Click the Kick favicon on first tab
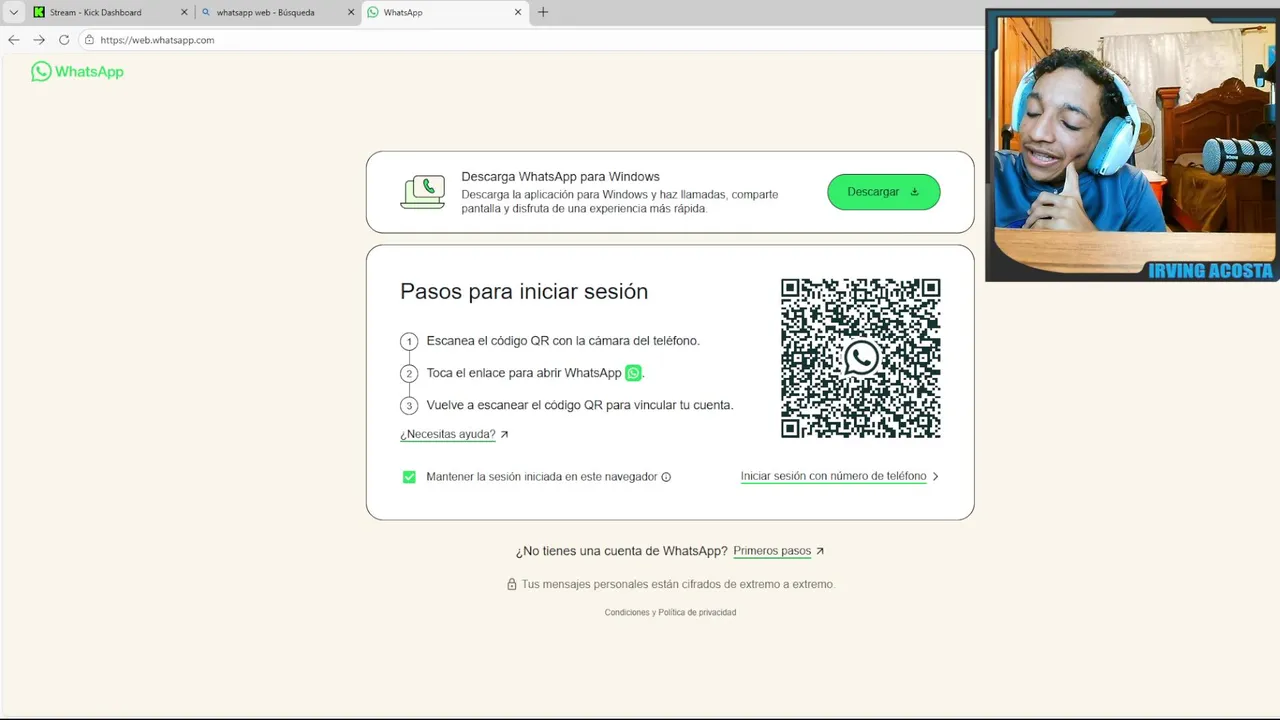 click(x=39, y=12)
